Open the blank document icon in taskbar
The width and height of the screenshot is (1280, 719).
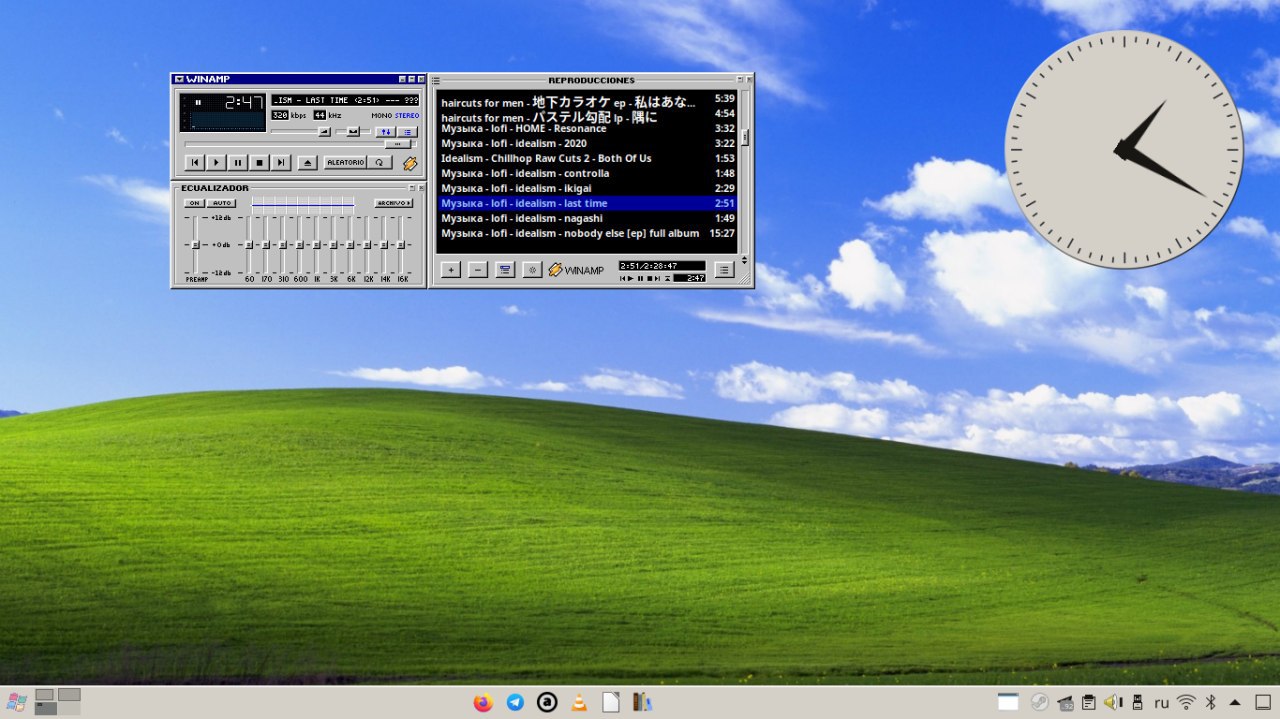[611, 702]
